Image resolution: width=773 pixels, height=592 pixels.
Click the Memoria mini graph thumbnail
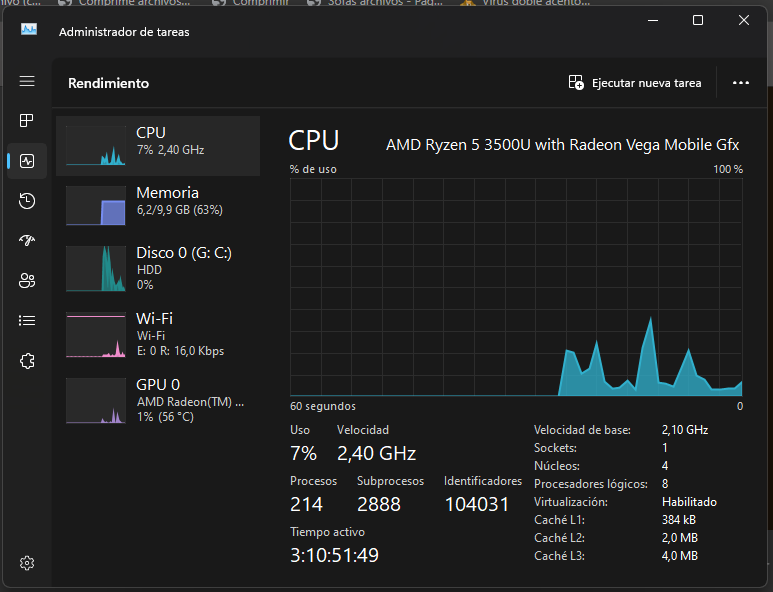coord(96,206)
